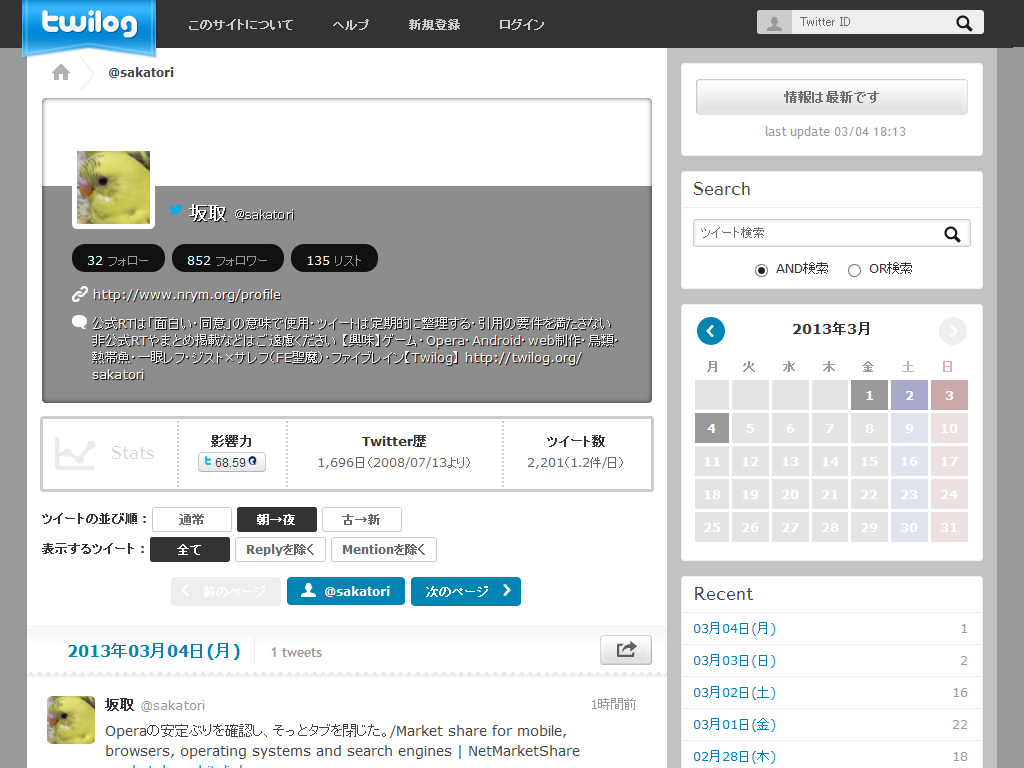Screen dimensions: 1024x768
Task: Open the 新規登録 menu item
Action: 434,25
